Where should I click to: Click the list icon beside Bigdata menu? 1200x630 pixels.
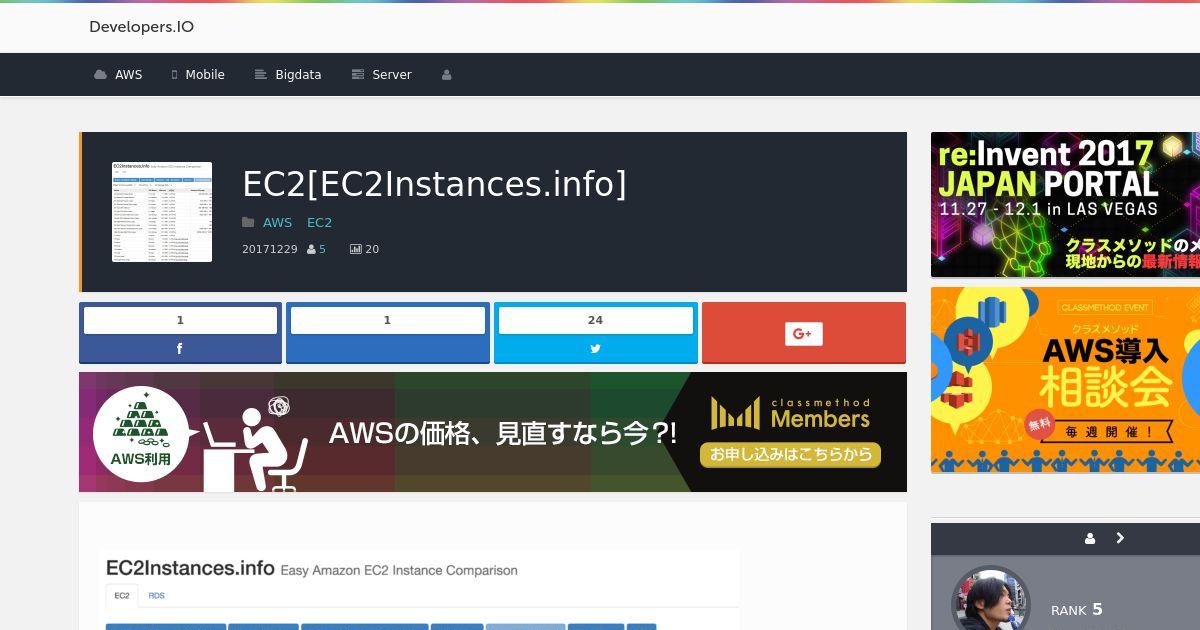coord(261,75)
